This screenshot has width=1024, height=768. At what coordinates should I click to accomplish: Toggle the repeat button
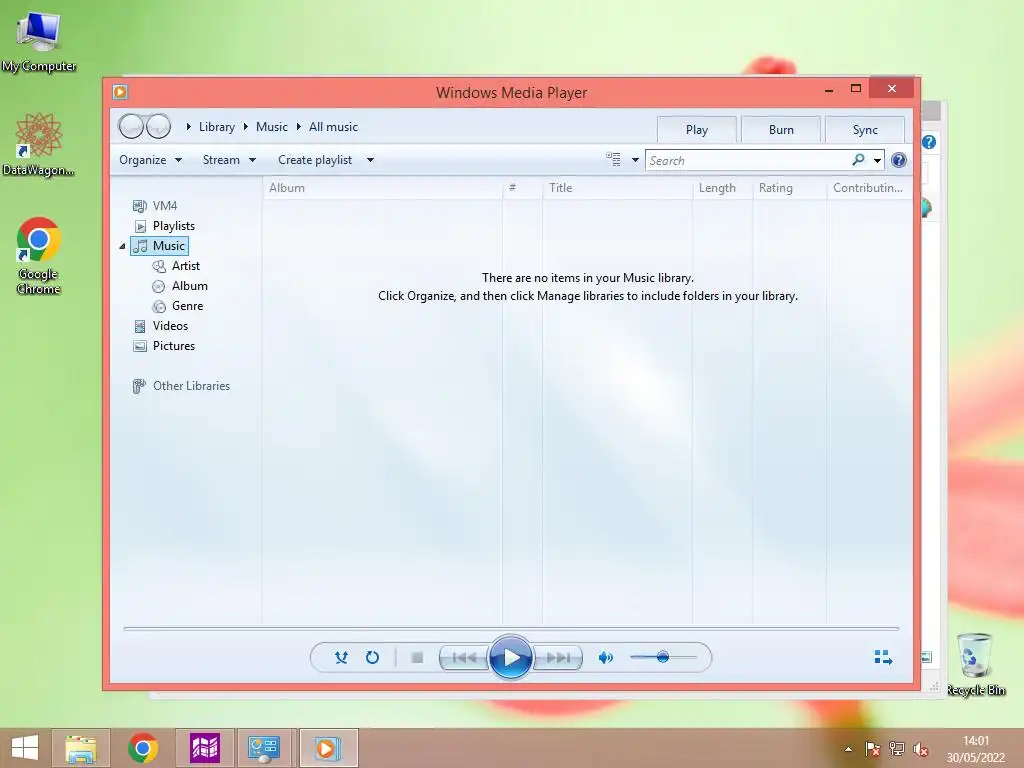coord(372,658)
